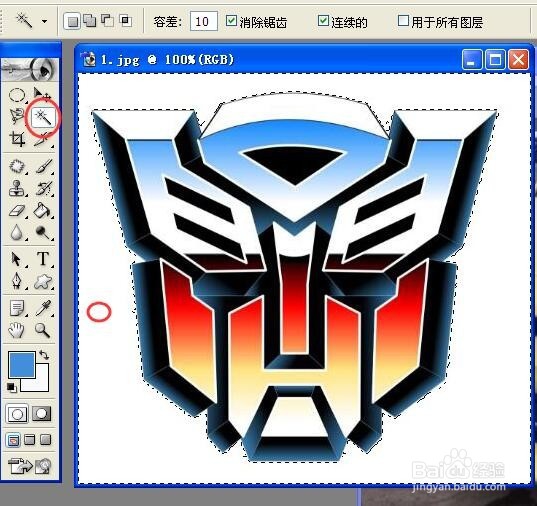
Task: Select the Clone Stamp tool
Action: pyautogui.click(x=16, y=188)
